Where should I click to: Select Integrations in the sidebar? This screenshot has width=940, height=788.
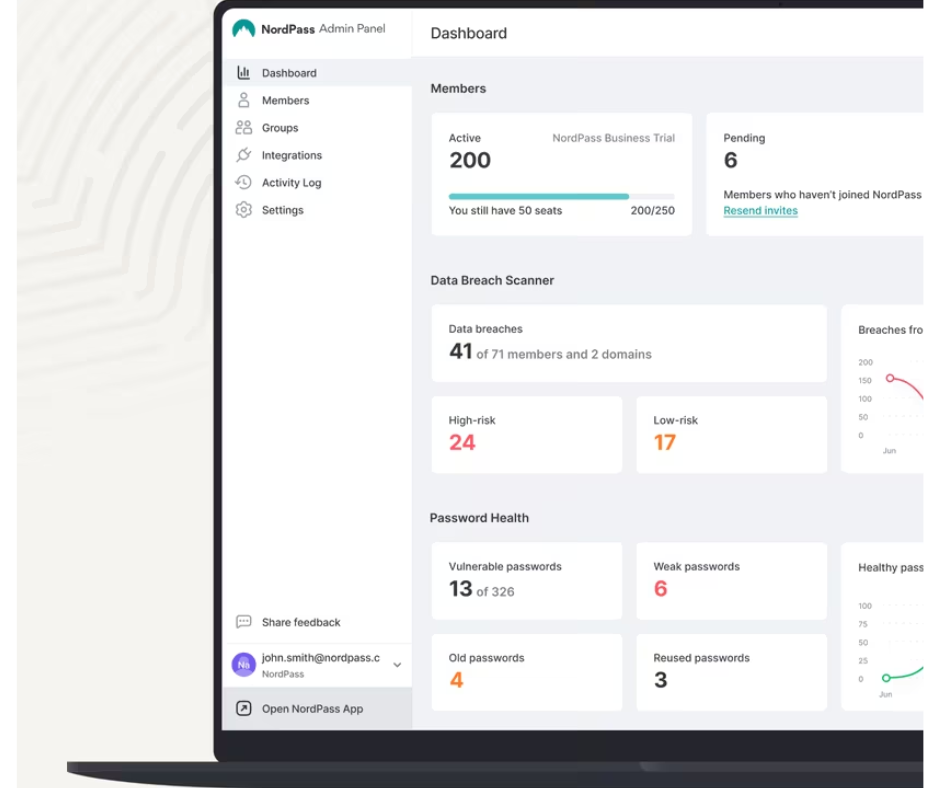[317, 155]
